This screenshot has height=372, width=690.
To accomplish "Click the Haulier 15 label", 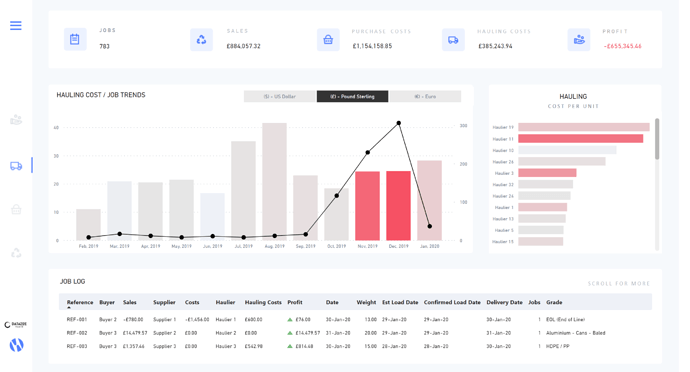I will click(503, 242).
